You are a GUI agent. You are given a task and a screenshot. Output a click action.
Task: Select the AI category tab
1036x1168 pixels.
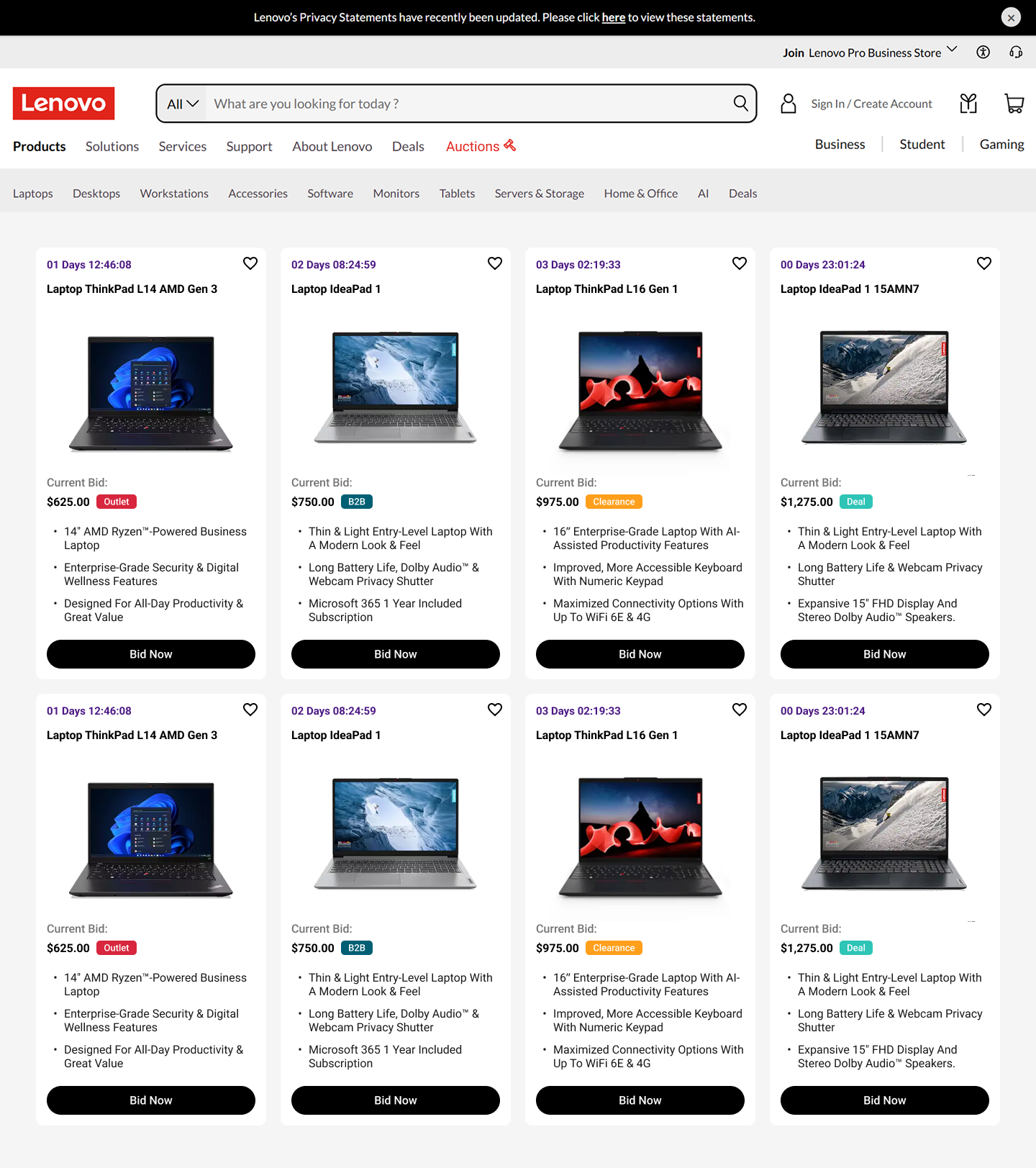[x=704, y=194]
